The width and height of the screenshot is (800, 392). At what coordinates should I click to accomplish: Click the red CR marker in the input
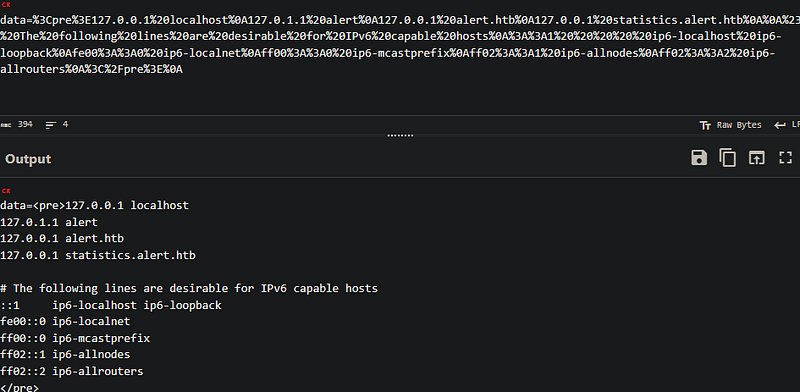6,6
